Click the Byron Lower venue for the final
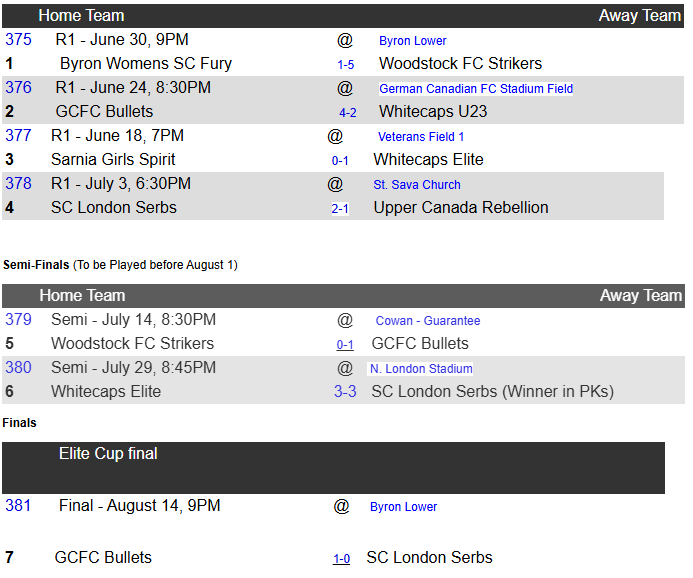 403,507
